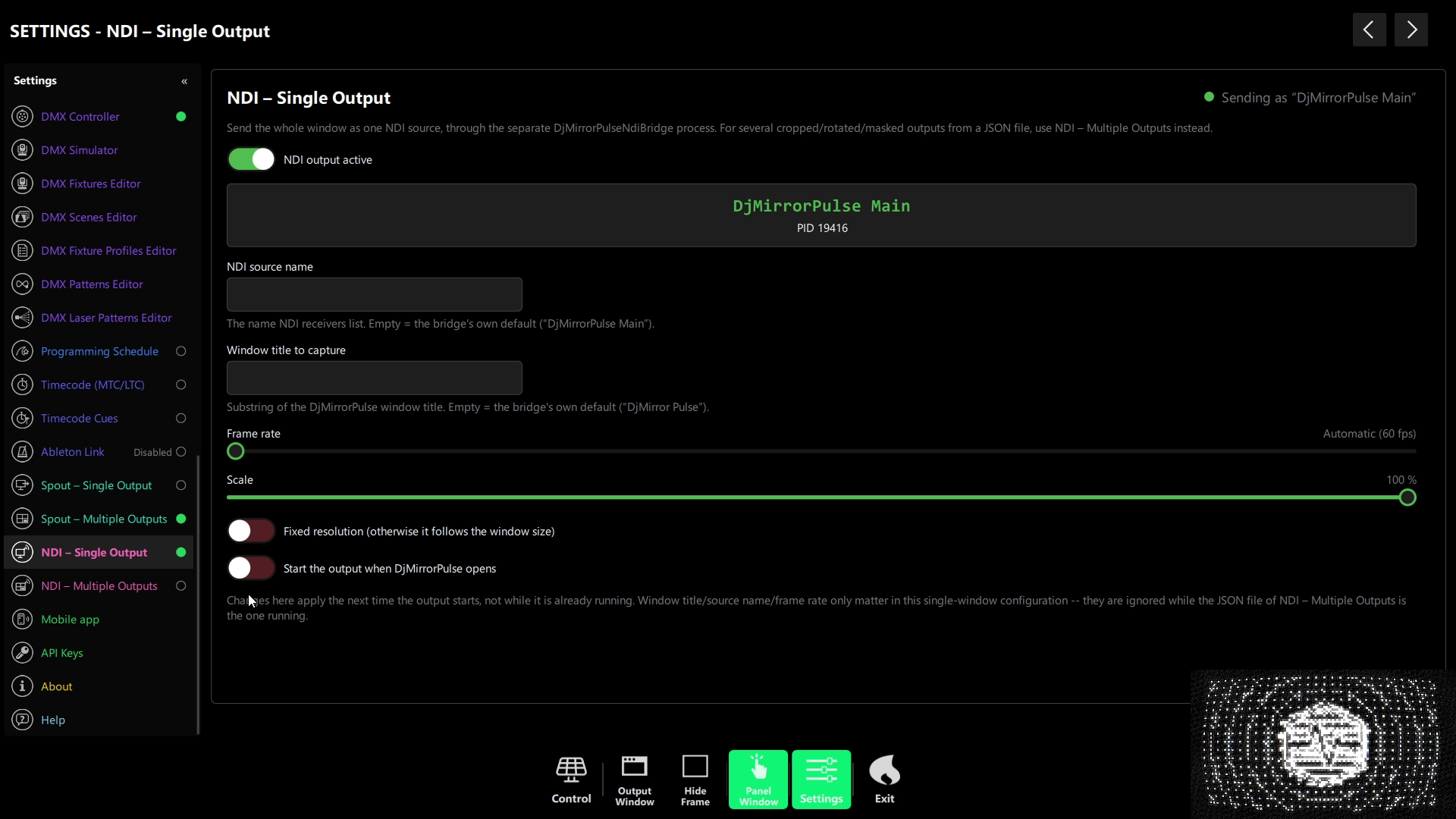Click the Hide Frame toolbar button
This screenshot has width=1456, height=819.
click(695, 780)
